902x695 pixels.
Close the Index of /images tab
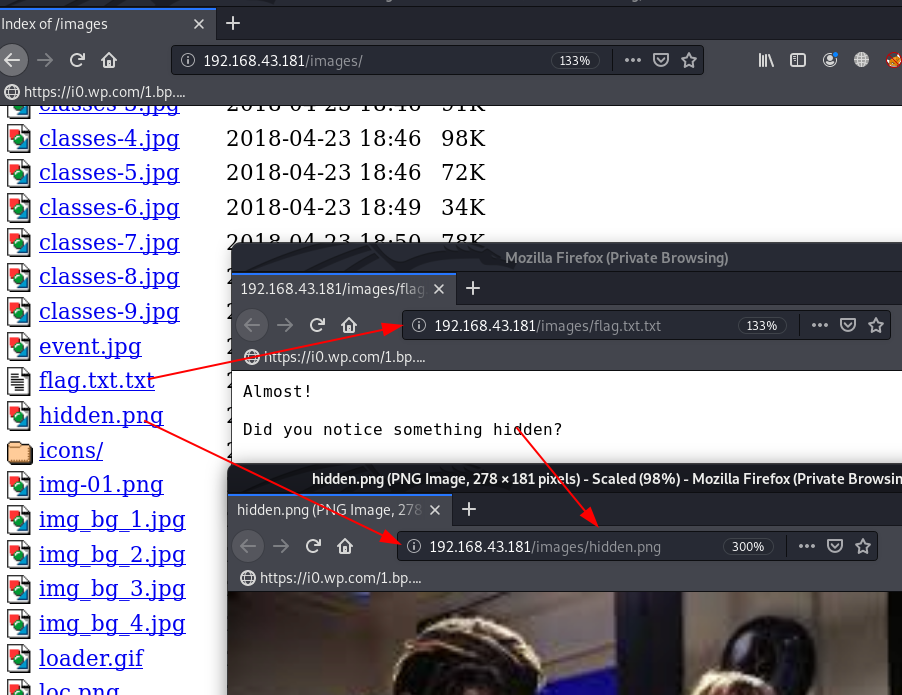[x=198, y=24]
